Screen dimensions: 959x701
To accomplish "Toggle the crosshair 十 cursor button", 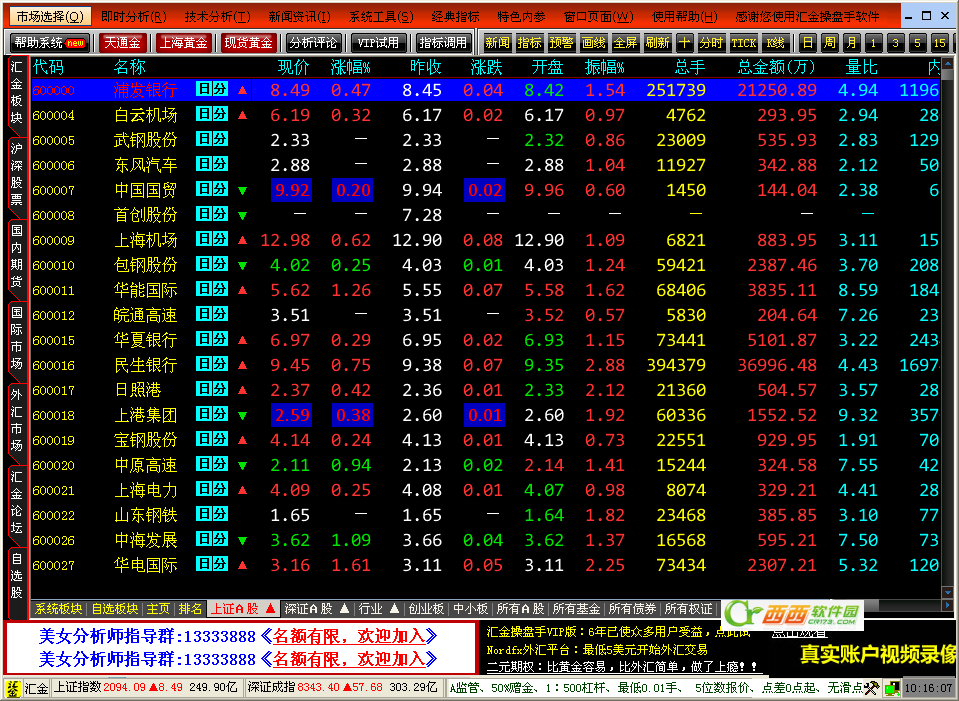I will point(684,43).
